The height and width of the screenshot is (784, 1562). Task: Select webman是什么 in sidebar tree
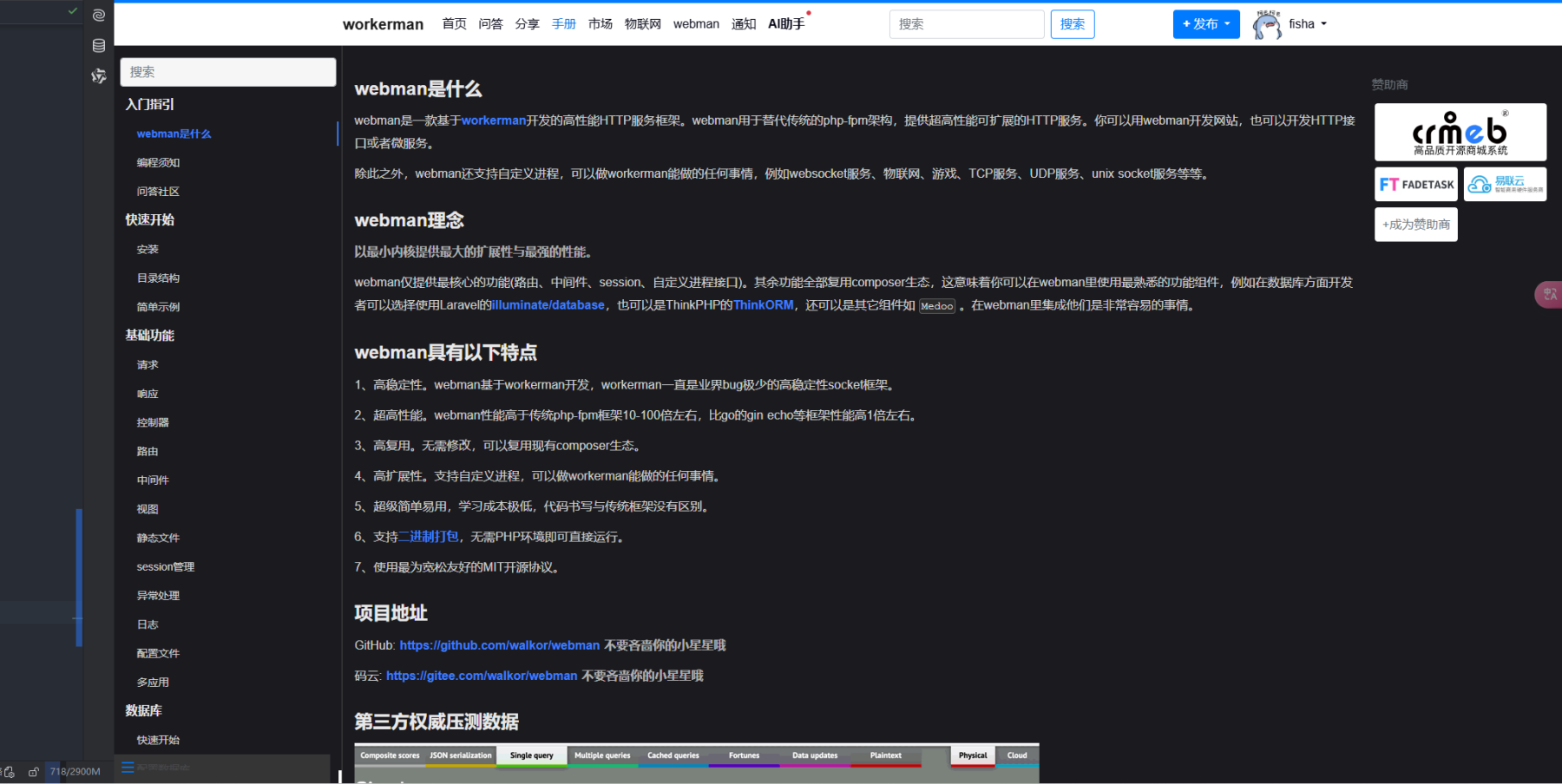click(x=174, y=134)
